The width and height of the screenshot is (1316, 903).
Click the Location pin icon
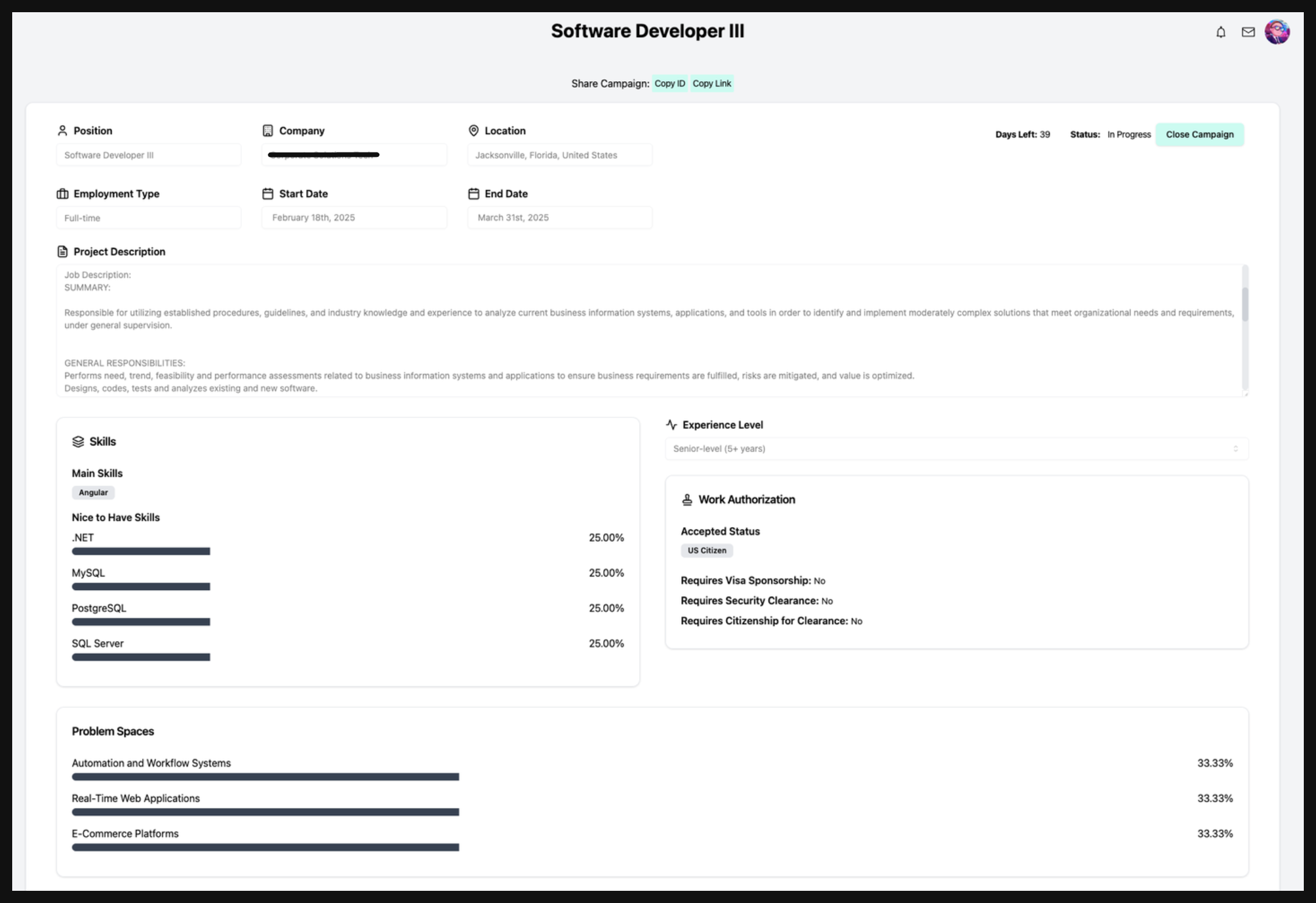tap(473, 131)
